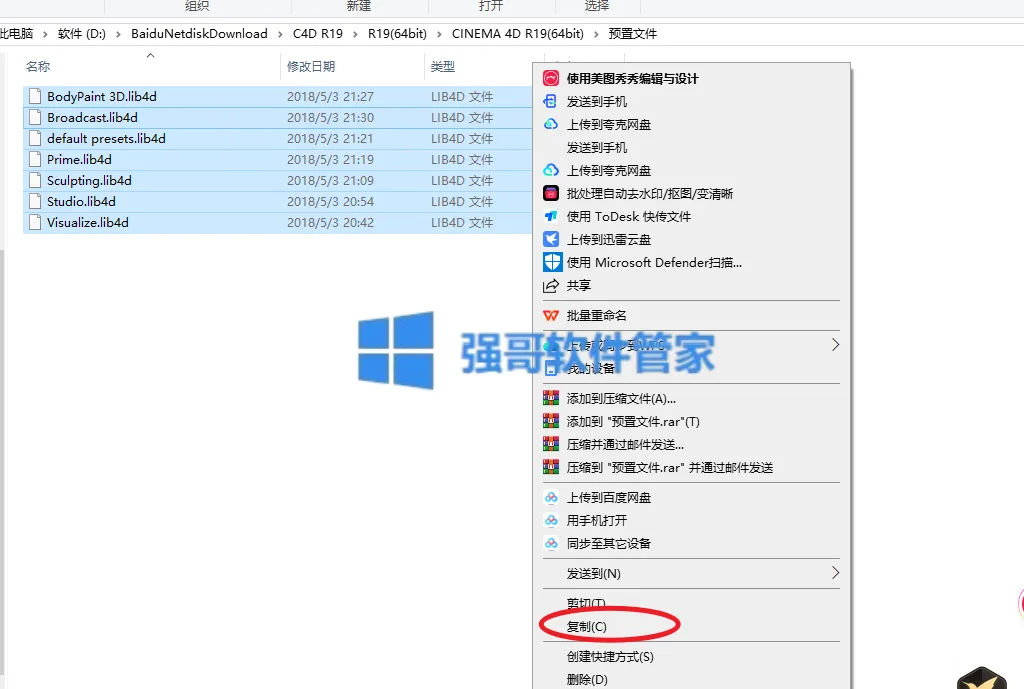
Task: Click the file icon of BodyPaint 3D.lib4d
Action: [35, 97]
